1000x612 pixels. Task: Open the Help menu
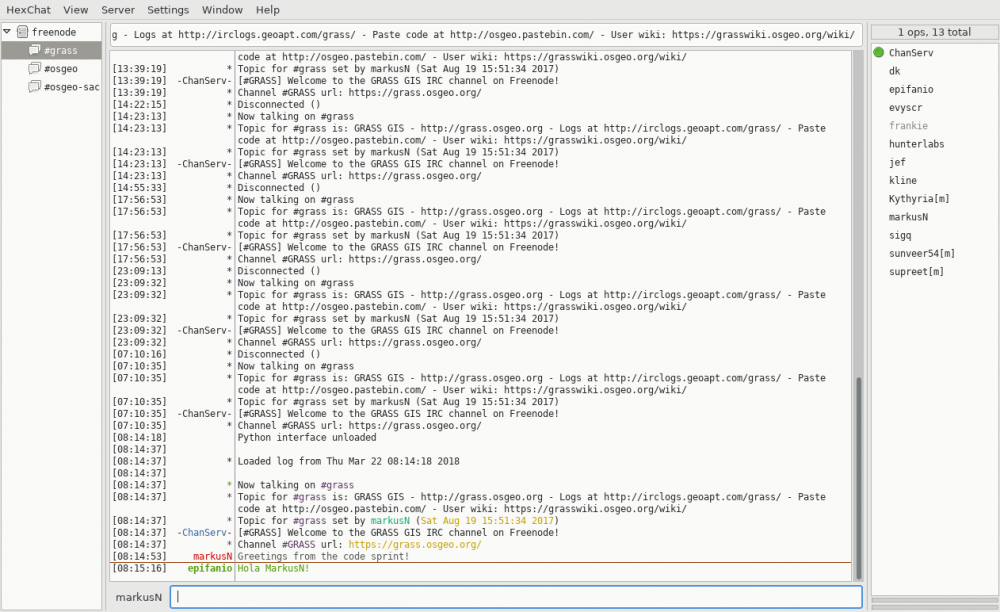click(268, 10)
